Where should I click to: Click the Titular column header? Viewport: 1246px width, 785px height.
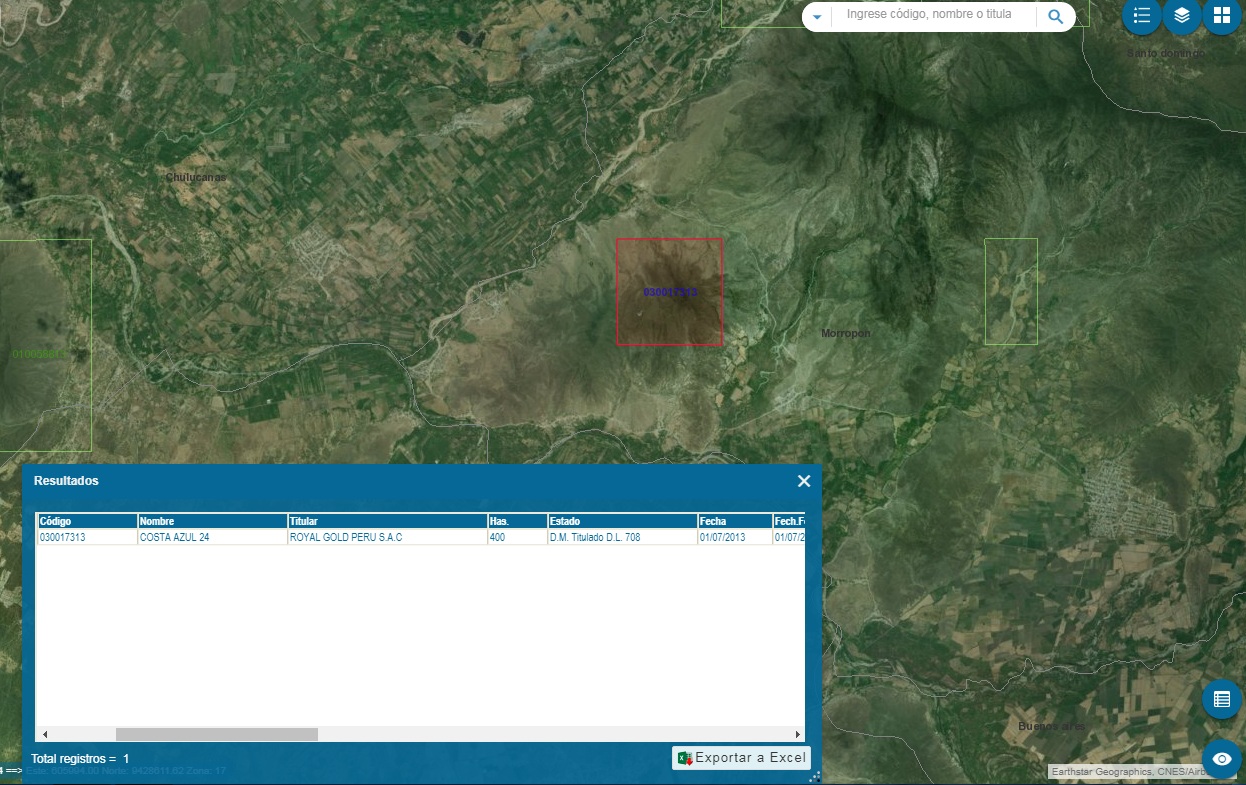pyautogui.click(x=386, y=521)
